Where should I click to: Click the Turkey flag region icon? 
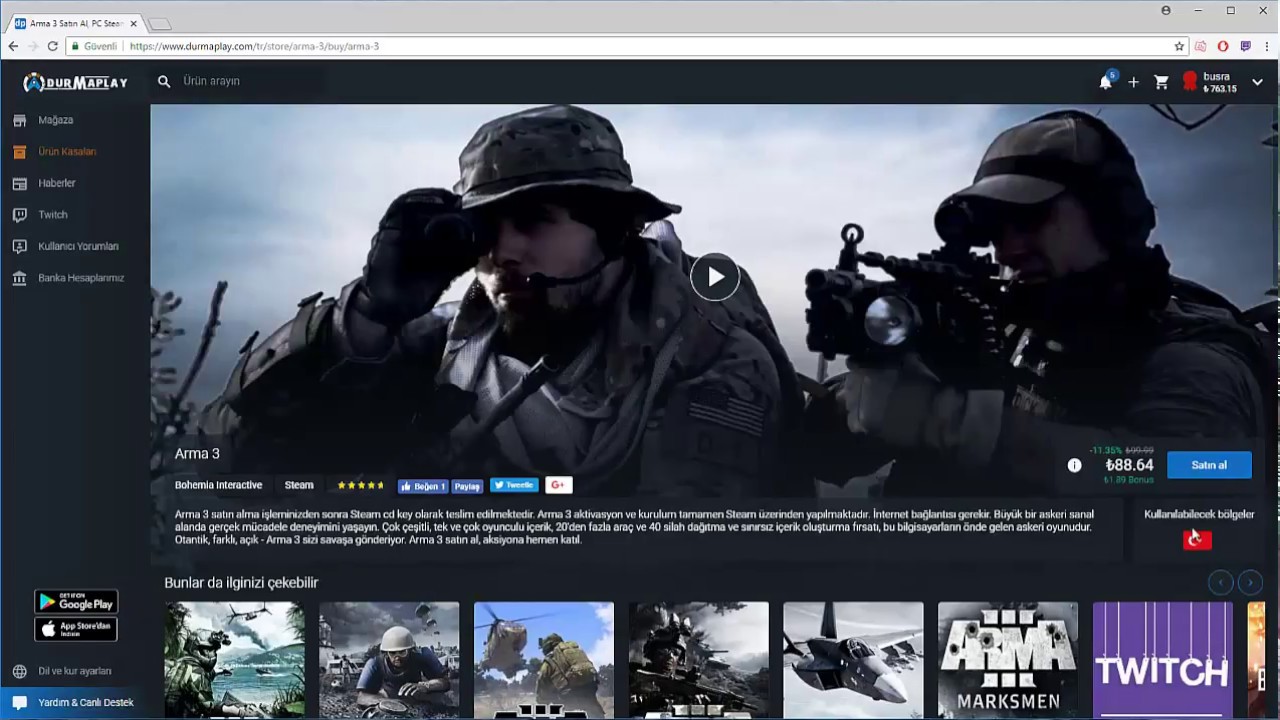pos(1197,540)
